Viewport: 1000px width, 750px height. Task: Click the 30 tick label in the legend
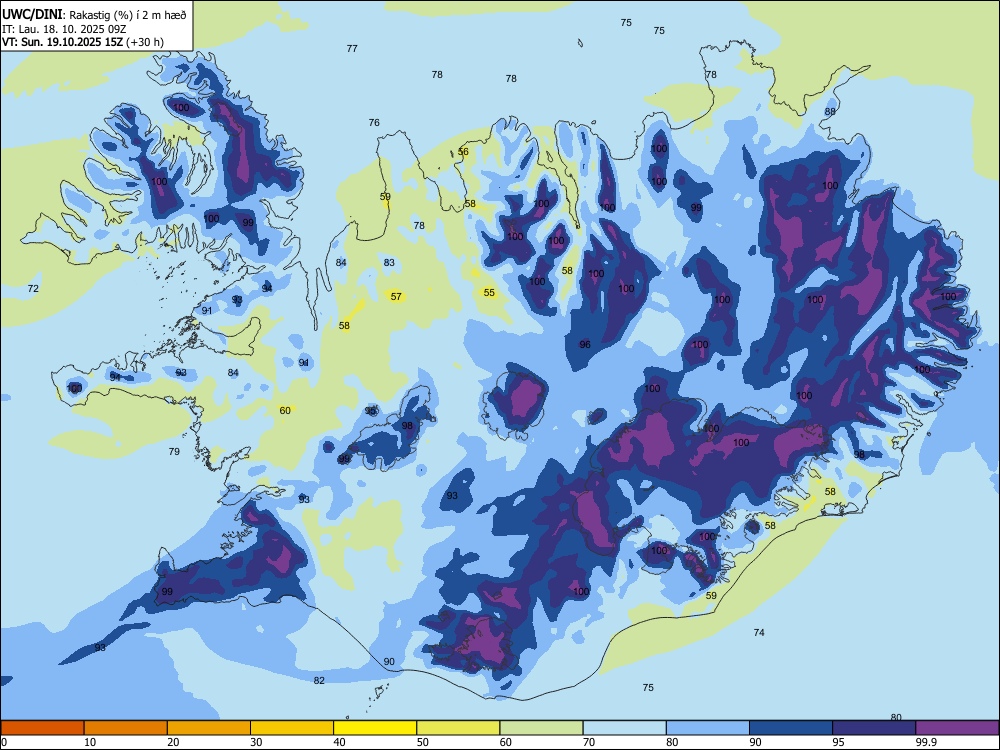pos(257,742)
